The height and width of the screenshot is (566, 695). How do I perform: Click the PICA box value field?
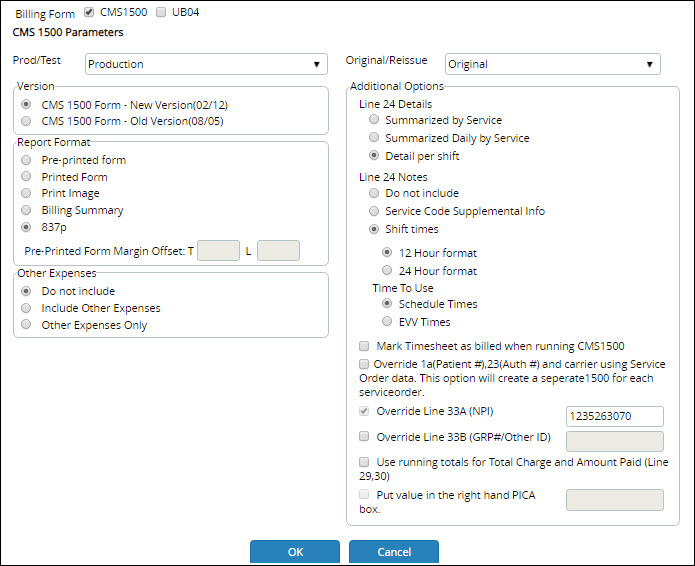[615, 500]
